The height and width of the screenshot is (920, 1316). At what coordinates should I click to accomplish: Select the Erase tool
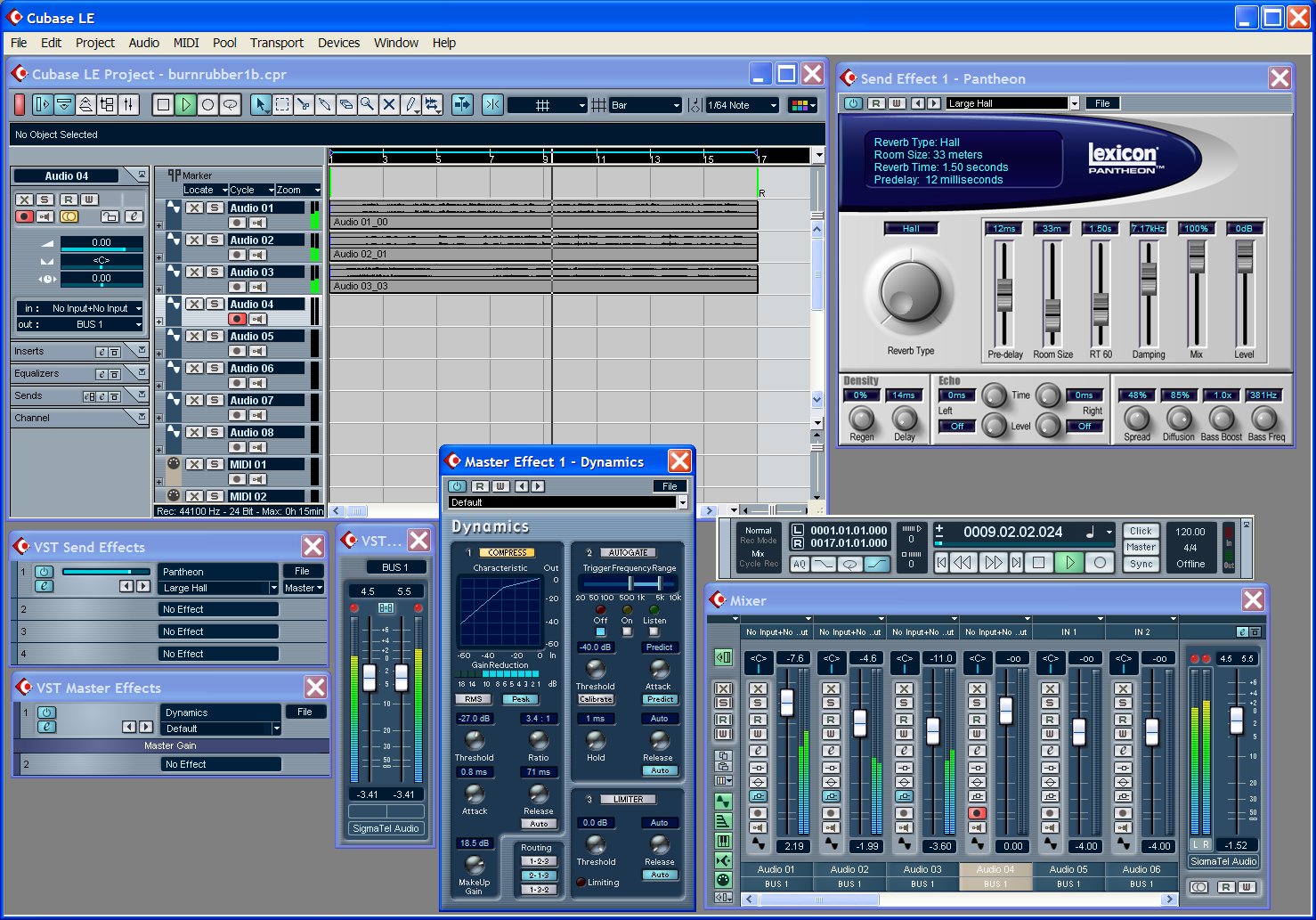pyautogui.click(x=346, y=104)
